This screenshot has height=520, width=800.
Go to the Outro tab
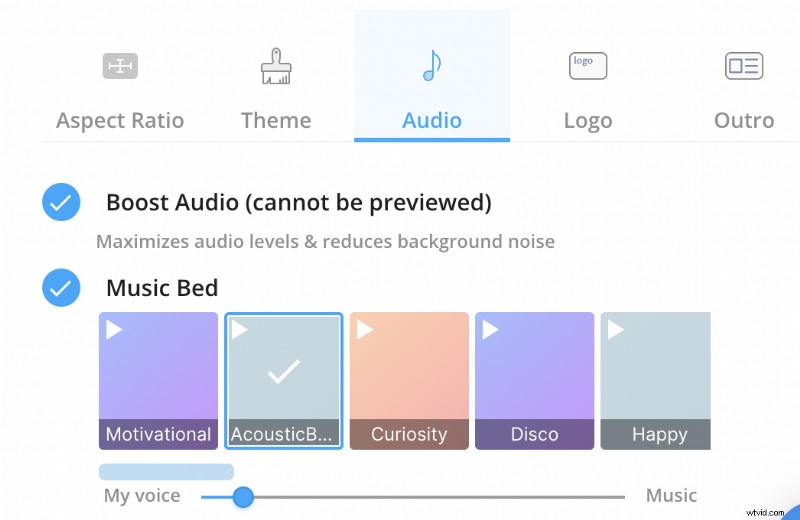coord(744,121)
